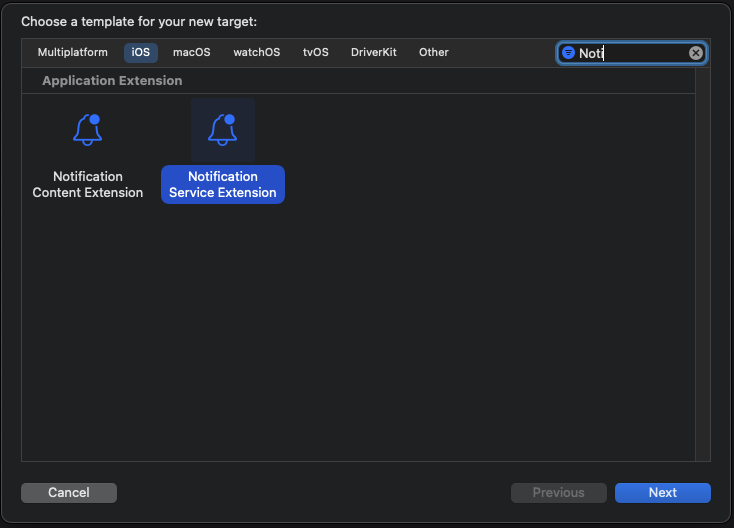
Task: Select the Notification Content Extension label
Action: tap(88, 185)
